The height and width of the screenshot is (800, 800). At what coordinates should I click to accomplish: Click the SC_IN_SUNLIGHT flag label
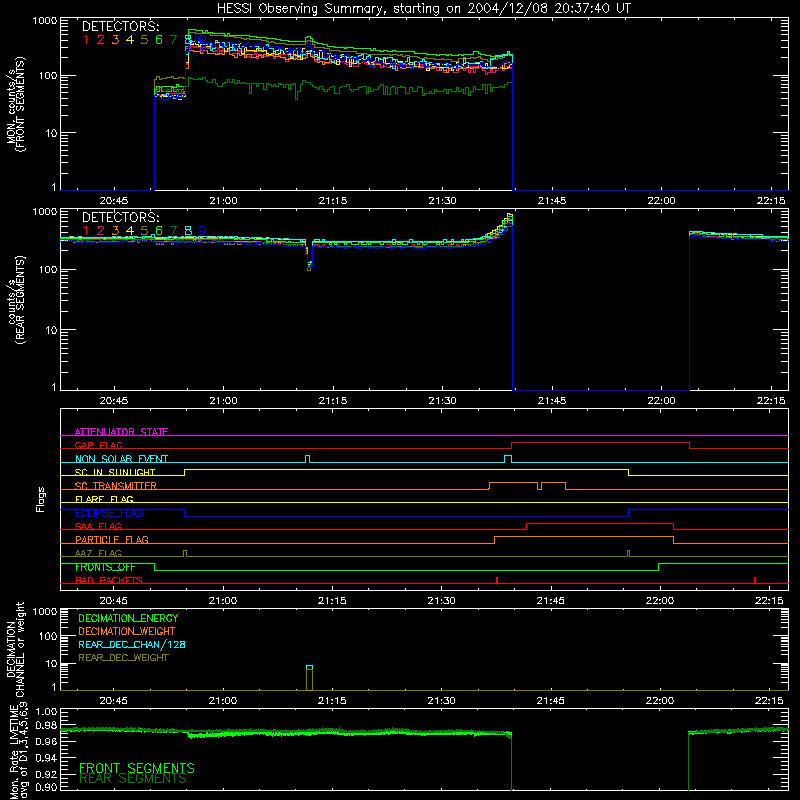coord(115,472)
